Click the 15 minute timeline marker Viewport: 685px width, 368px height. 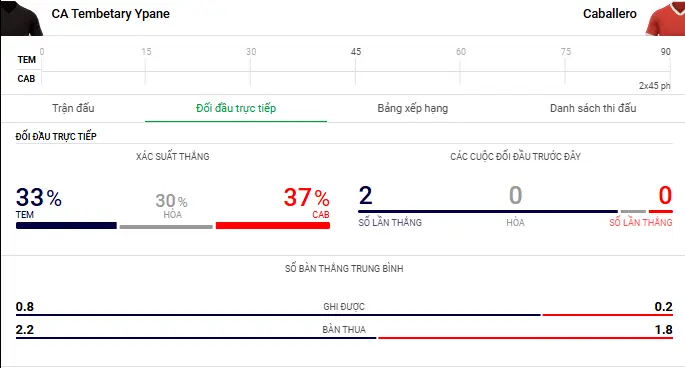(146, 52)
